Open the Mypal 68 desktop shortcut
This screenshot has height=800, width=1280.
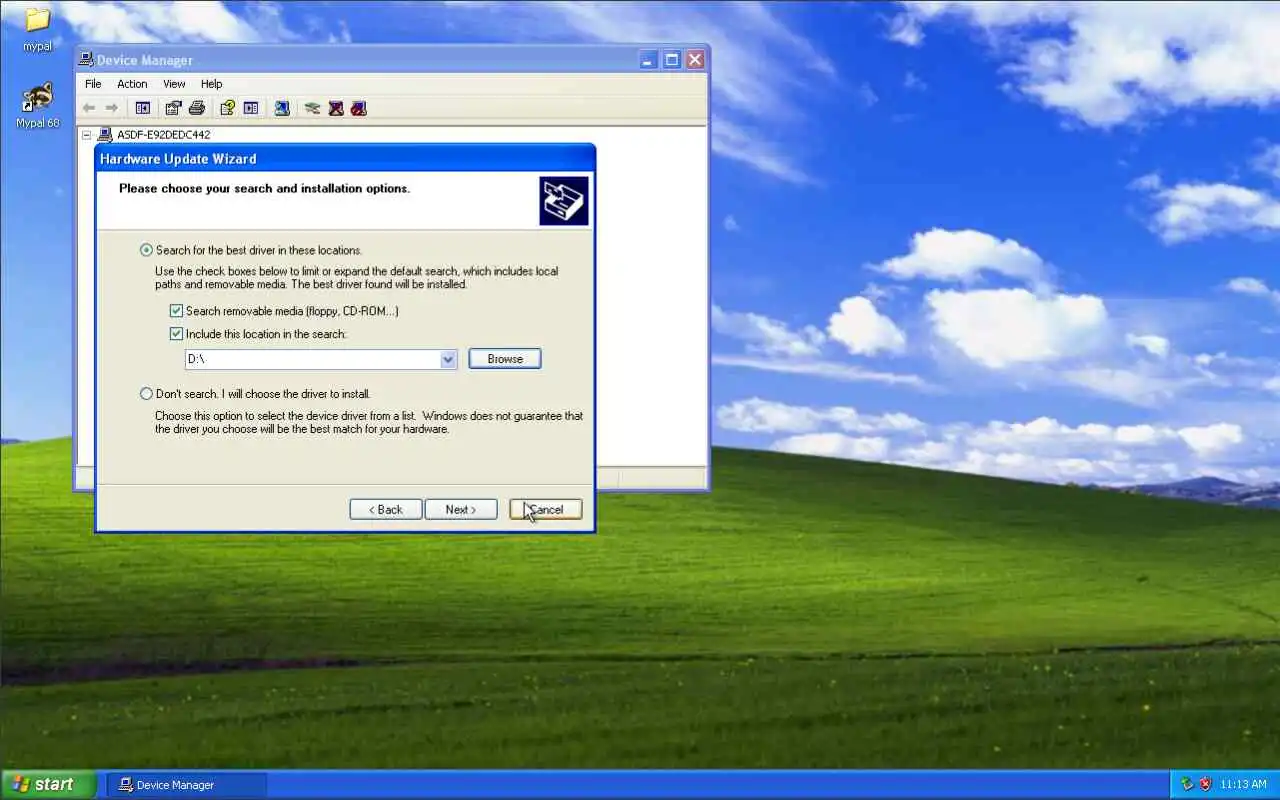(37, 105)
